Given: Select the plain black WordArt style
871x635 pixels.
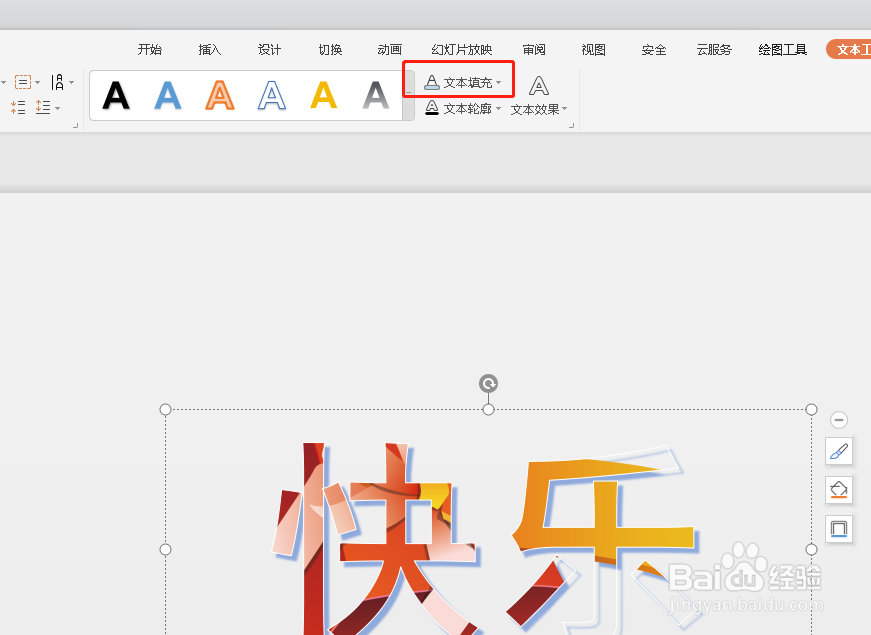Looking at the screenshot, I should tap(116, 95).
